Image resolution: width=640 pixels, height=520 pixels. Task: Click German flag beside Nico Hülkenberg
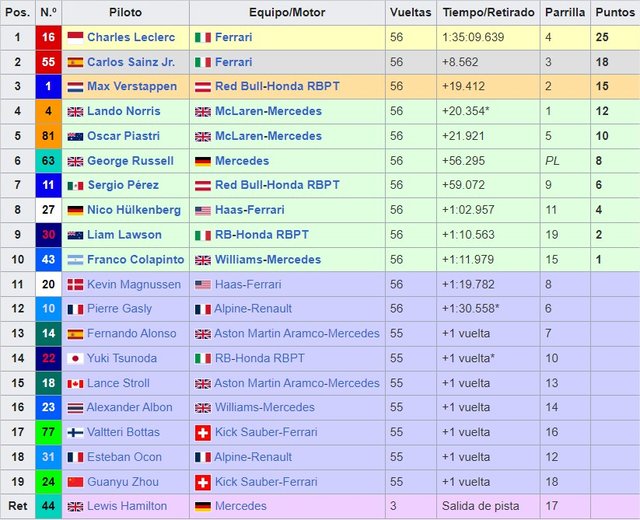(x=75, y=211)
